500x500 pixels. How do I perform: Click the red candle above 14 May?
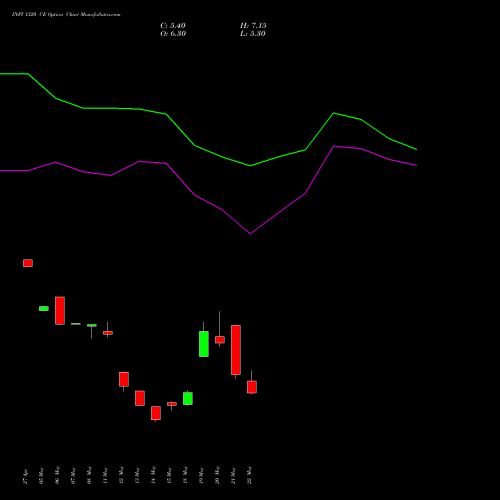click(156, 413)
